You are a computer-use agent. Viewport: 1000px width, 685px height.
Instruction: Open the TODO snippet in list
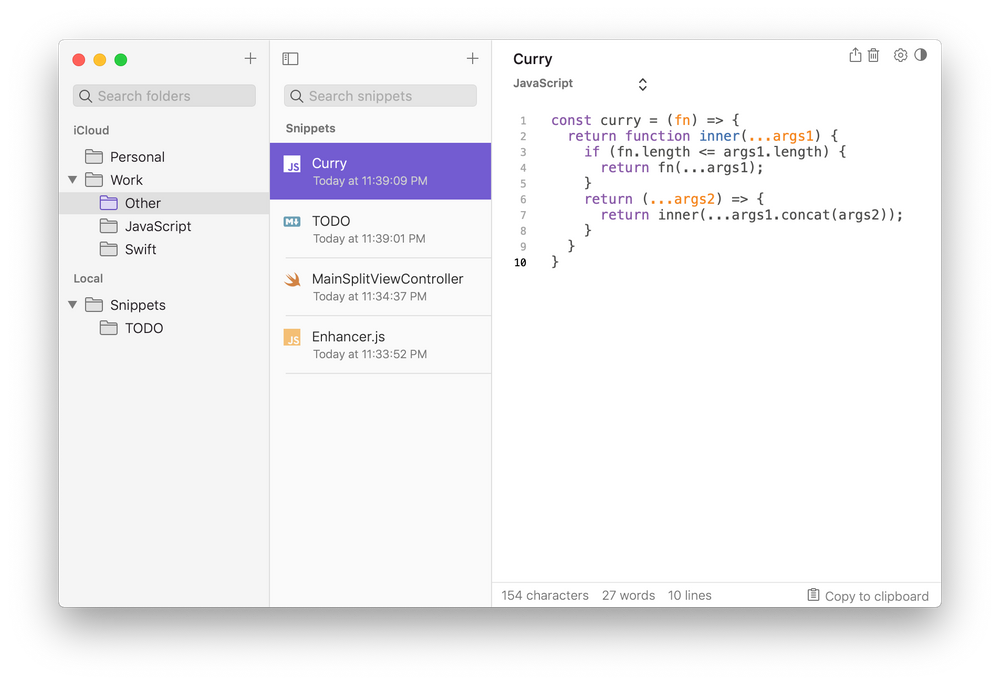(x=381, y=229)
